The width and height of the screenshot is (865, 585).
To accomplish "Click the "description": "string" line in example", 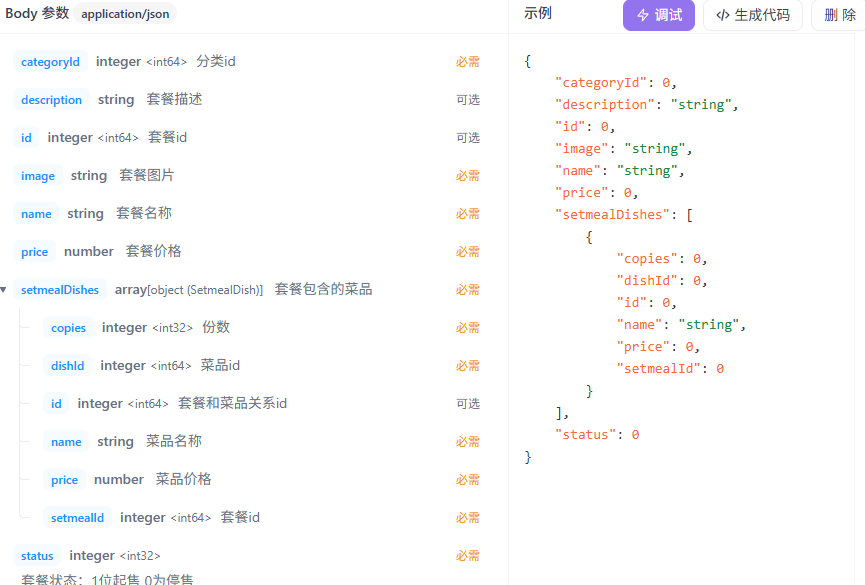I will (x=647, y=105).
